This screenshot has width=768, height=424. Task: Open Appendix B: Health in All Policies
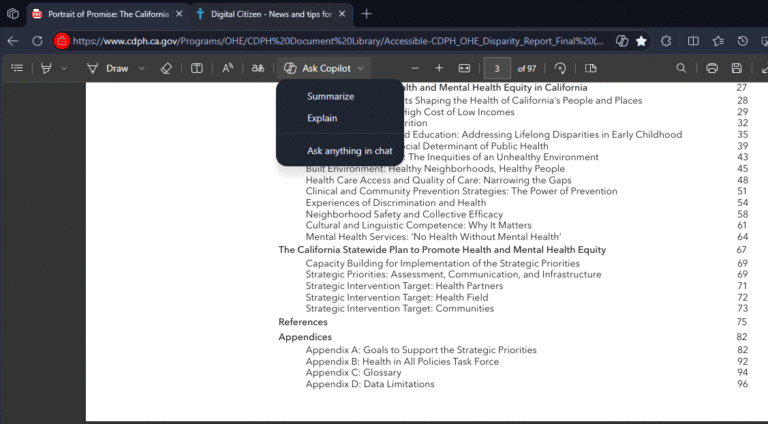(x=402, y=361)
